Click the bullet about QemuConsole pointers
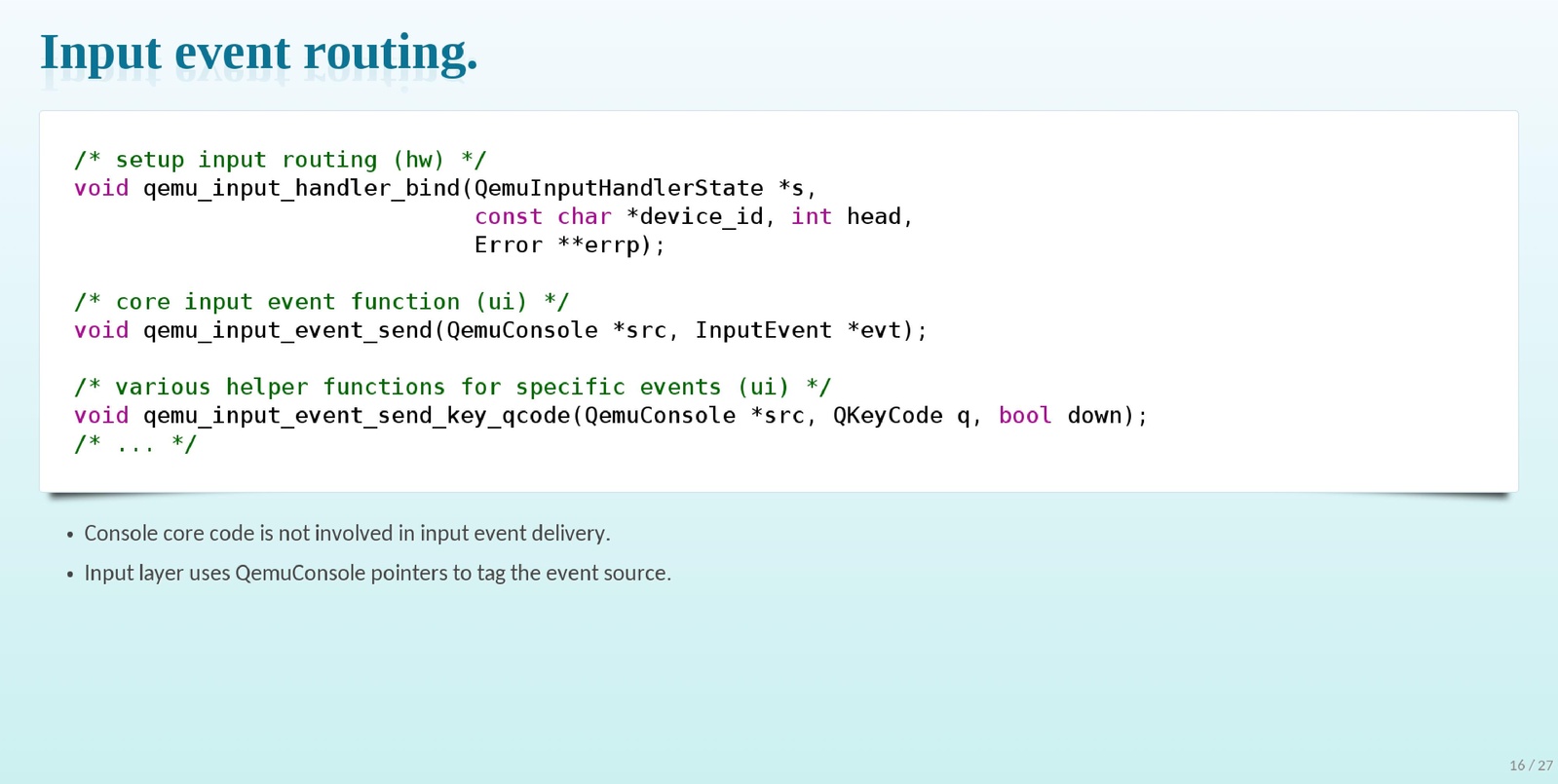 point(377,574)
